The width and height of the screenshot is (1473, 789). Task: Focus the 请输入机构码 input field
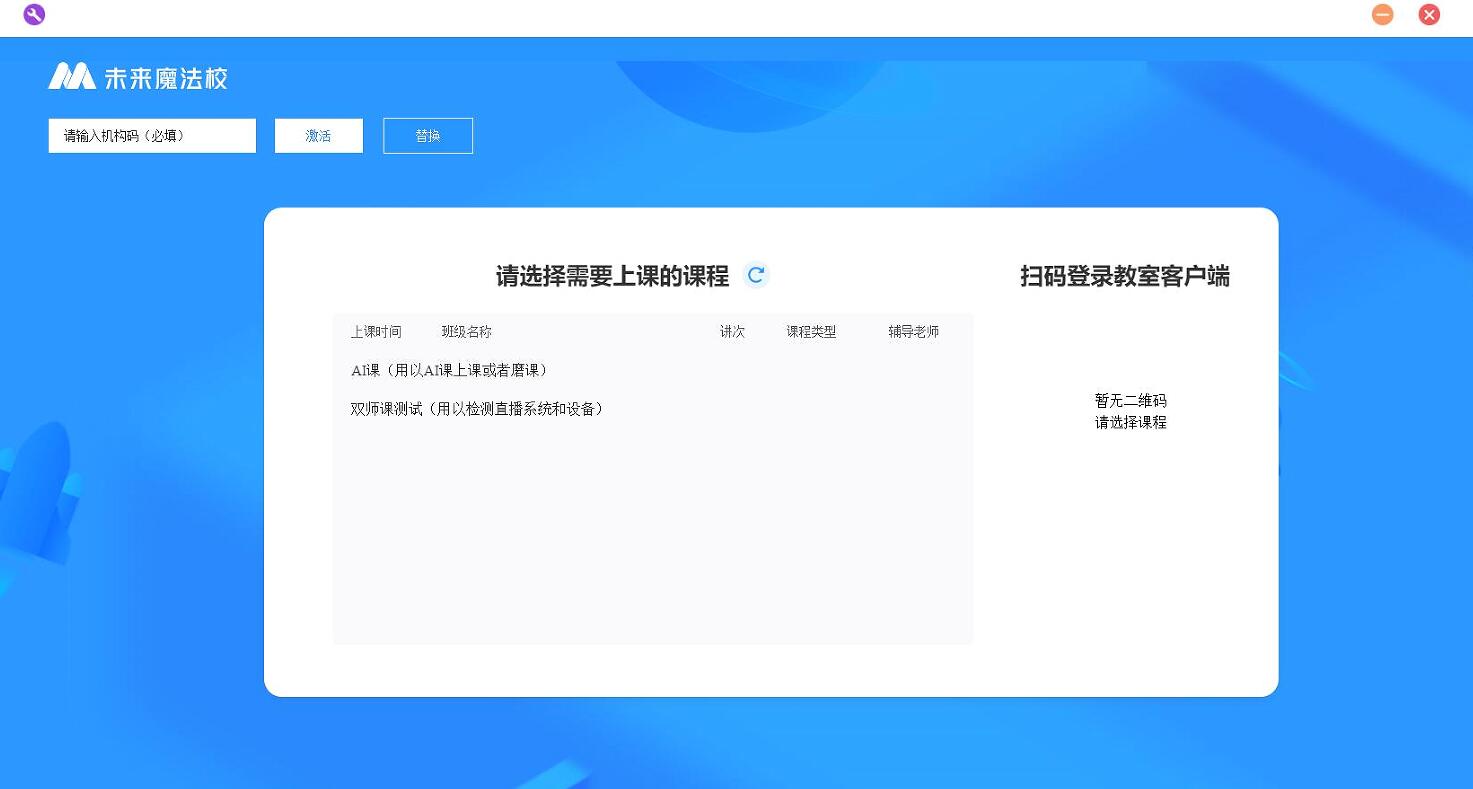[152, 136]
